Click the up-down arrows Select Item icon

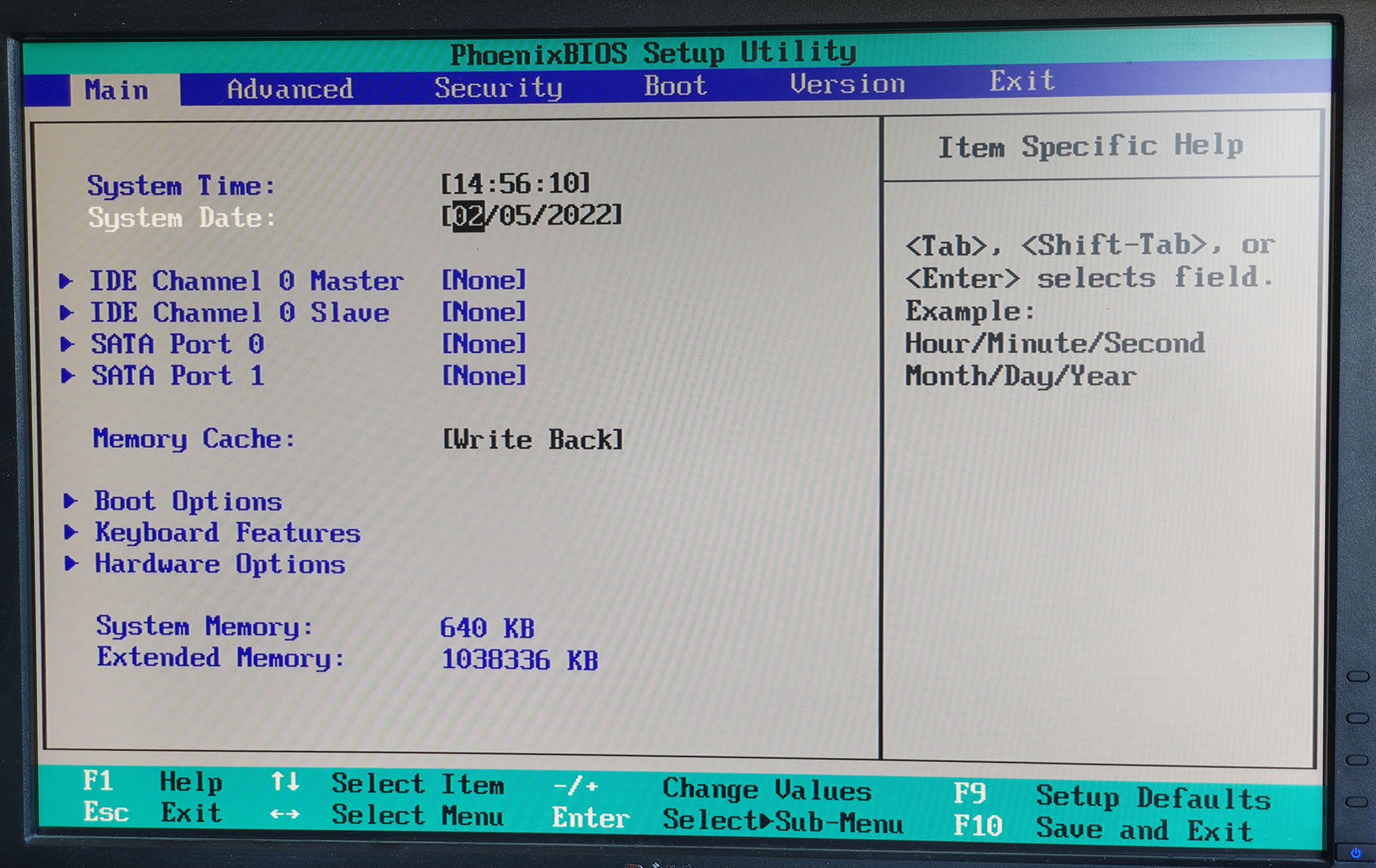(x=285, y=782)
